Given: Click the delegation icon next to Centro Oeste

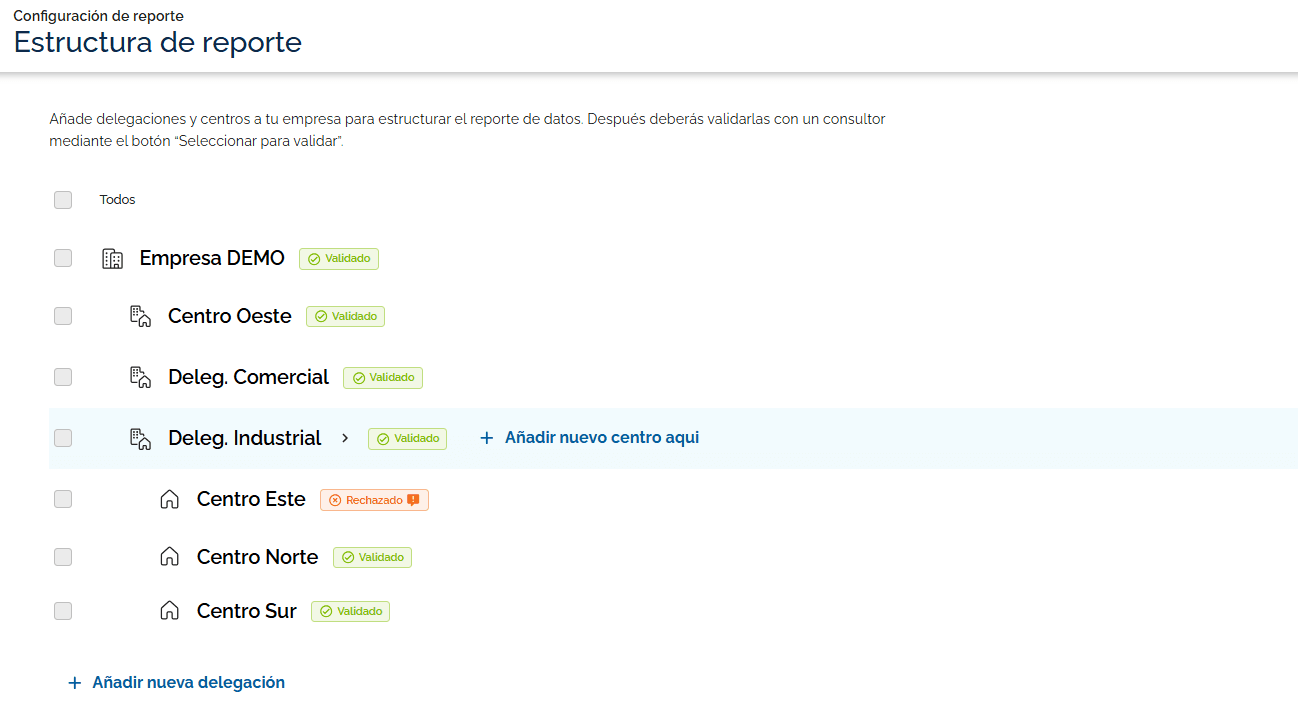Looking at the screenshot, I should (x=141, y=317).
